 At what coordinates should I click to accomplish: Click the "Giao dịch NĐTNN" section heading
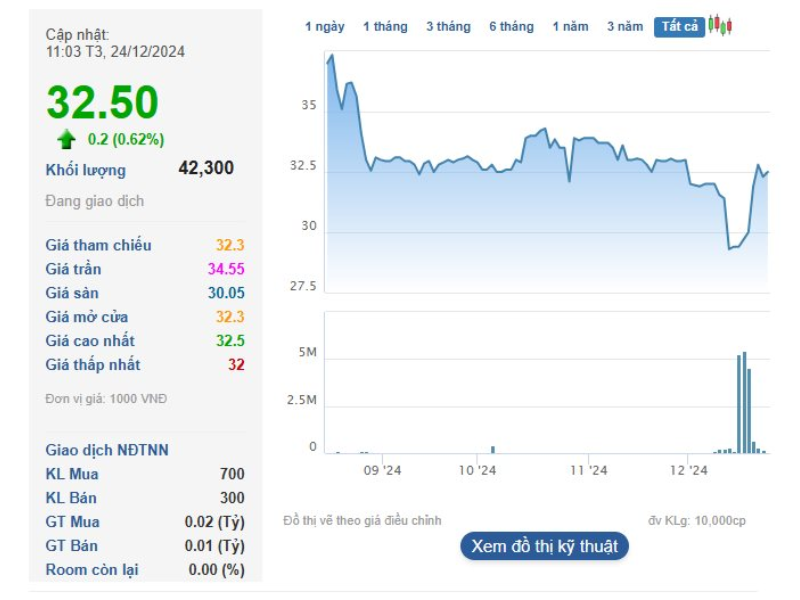tap(107, 450)
